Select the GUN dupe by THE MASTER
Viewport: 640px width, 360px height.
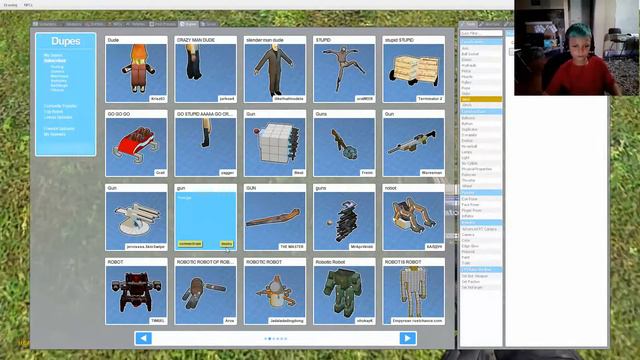[x=275, y=217]
